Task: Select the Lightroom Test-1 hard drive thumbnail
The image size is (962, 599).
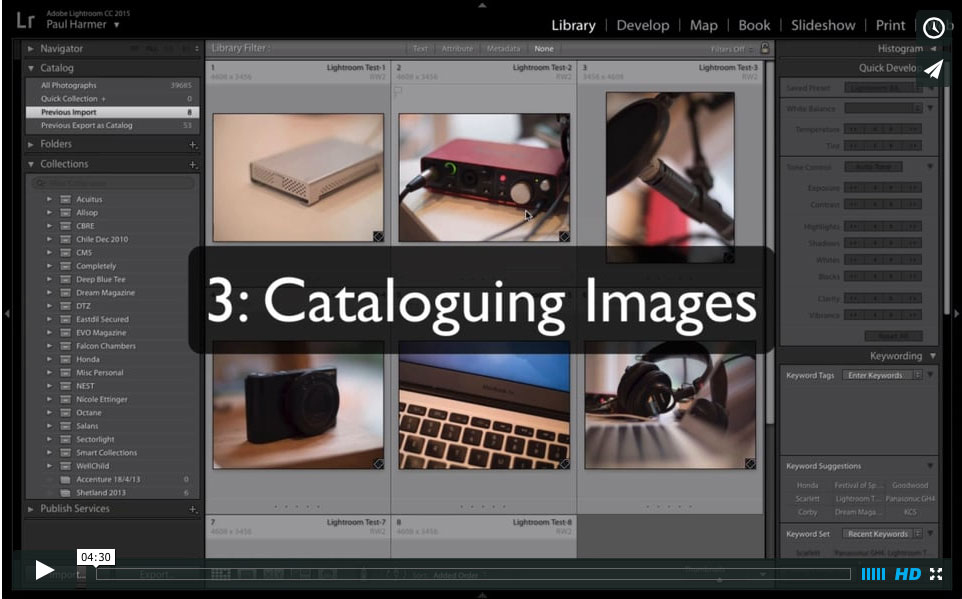Action: pyautogui.click(x=298, y=177)
